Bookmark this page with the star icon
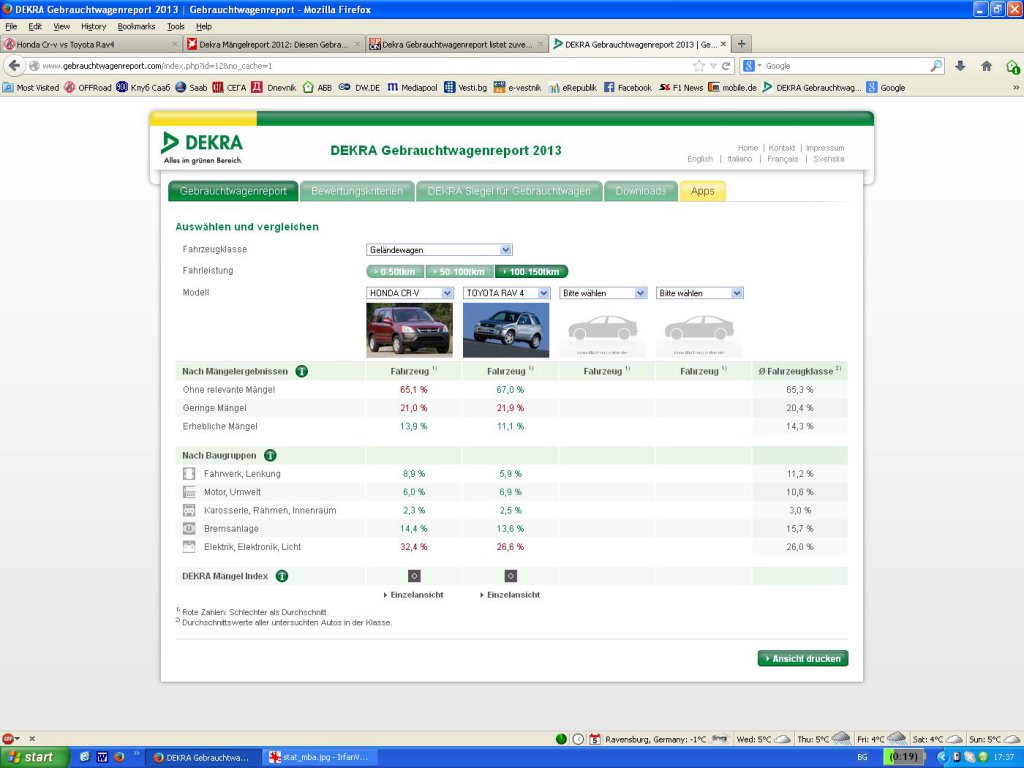 click(x=699, y=66)
